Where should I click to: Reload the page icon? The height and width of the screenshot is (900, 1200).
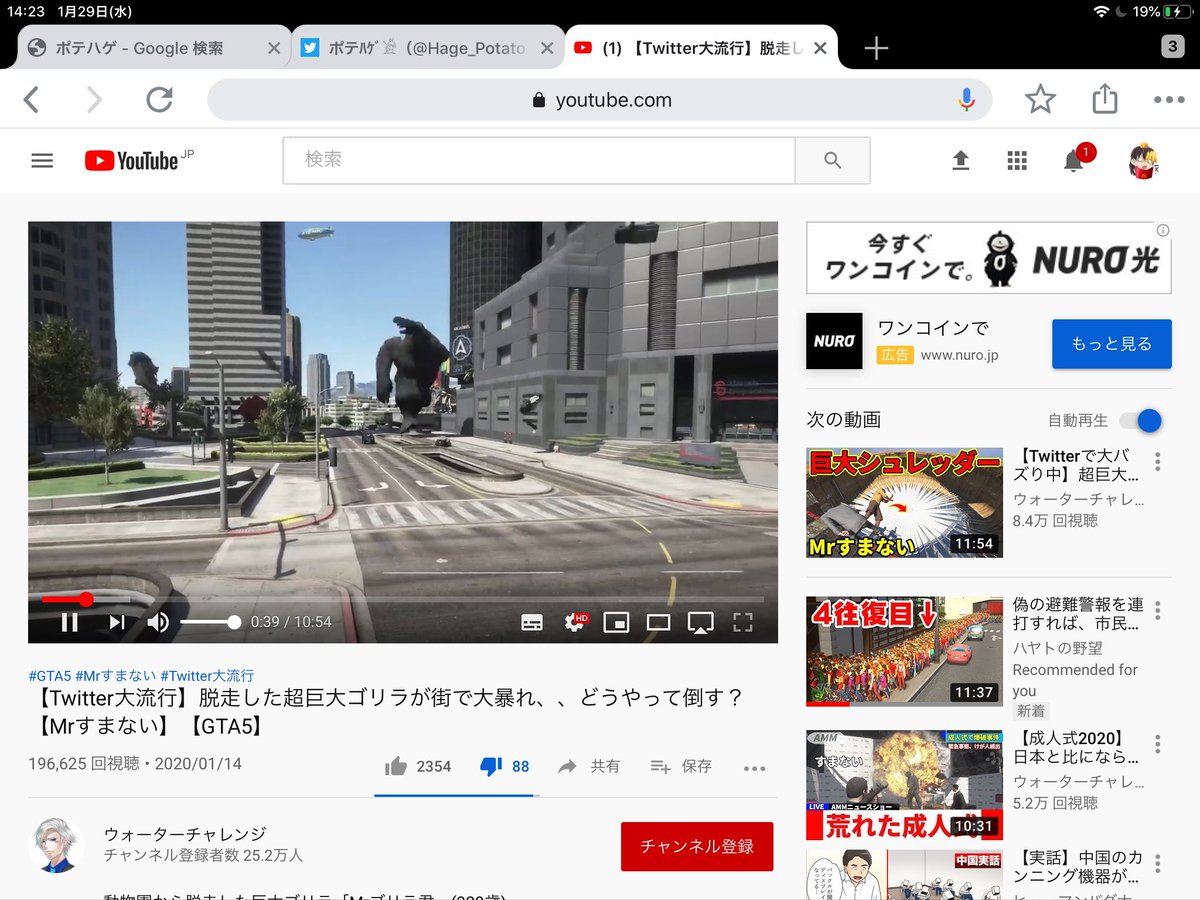(x=159, y=99)
